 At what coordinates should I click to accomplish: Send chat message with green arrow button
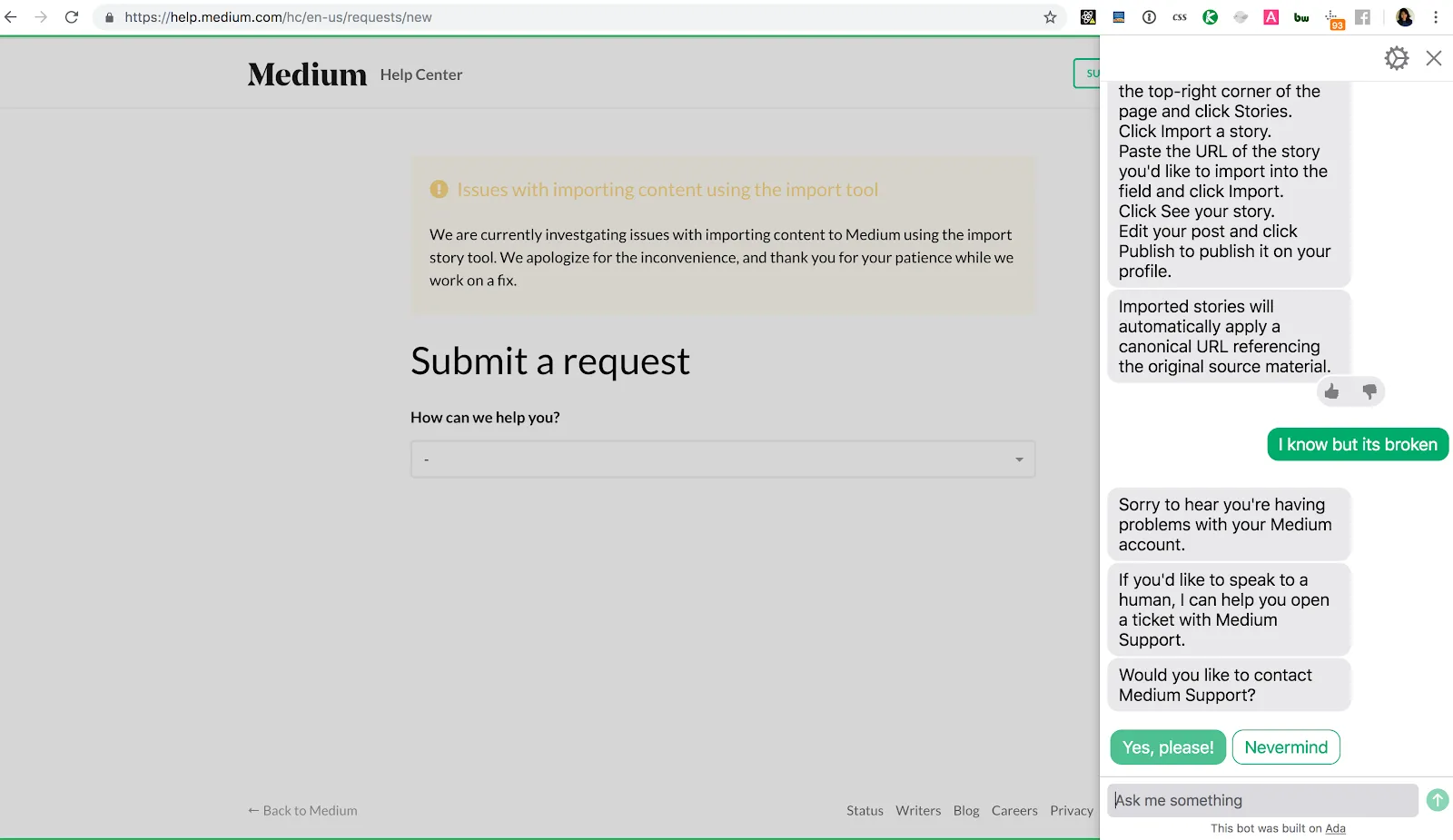point(1438,800)
